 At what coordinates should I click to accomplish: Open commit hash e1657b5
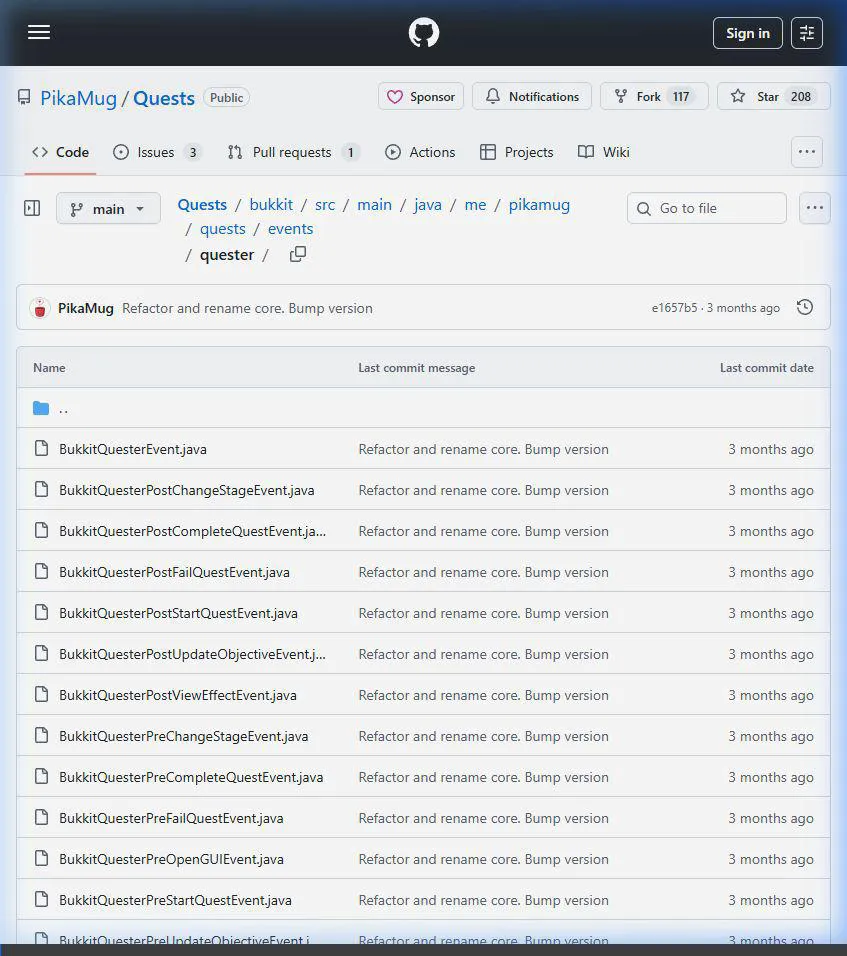(674, 308)
